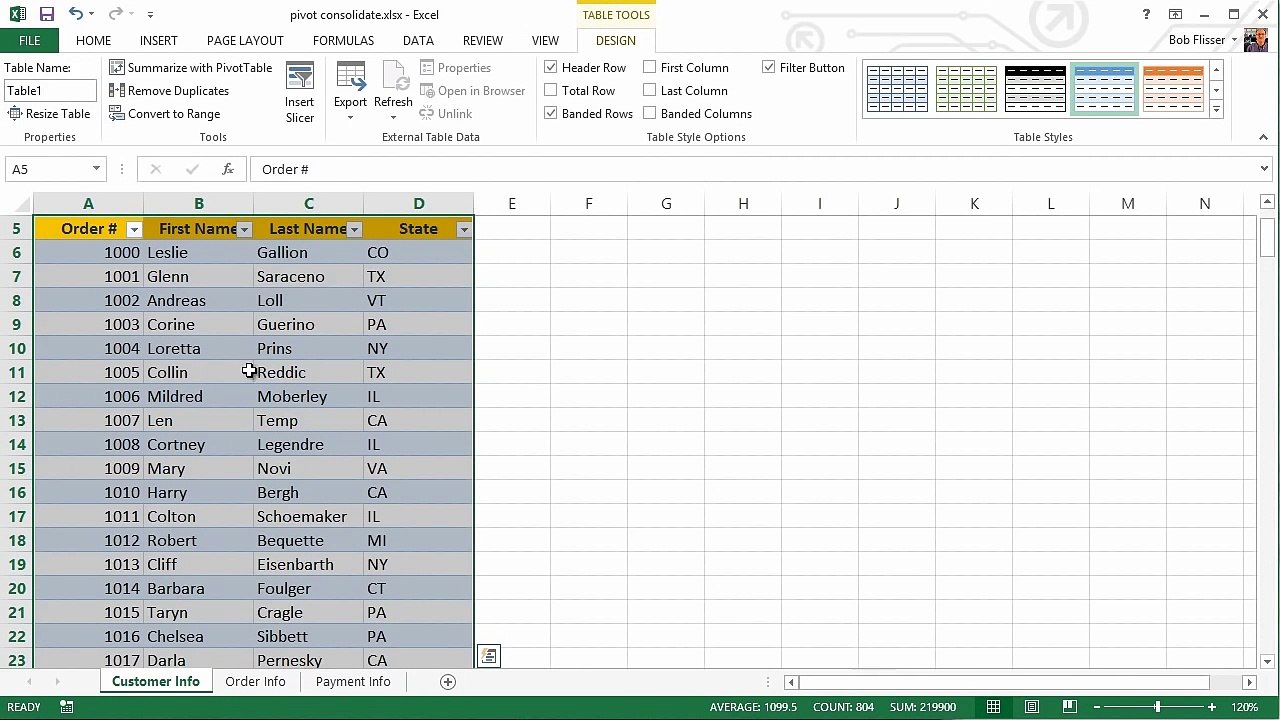Add a new sheet with plus icon
Viewport: 1280px width, 720px height.
(x=448, y=681)
